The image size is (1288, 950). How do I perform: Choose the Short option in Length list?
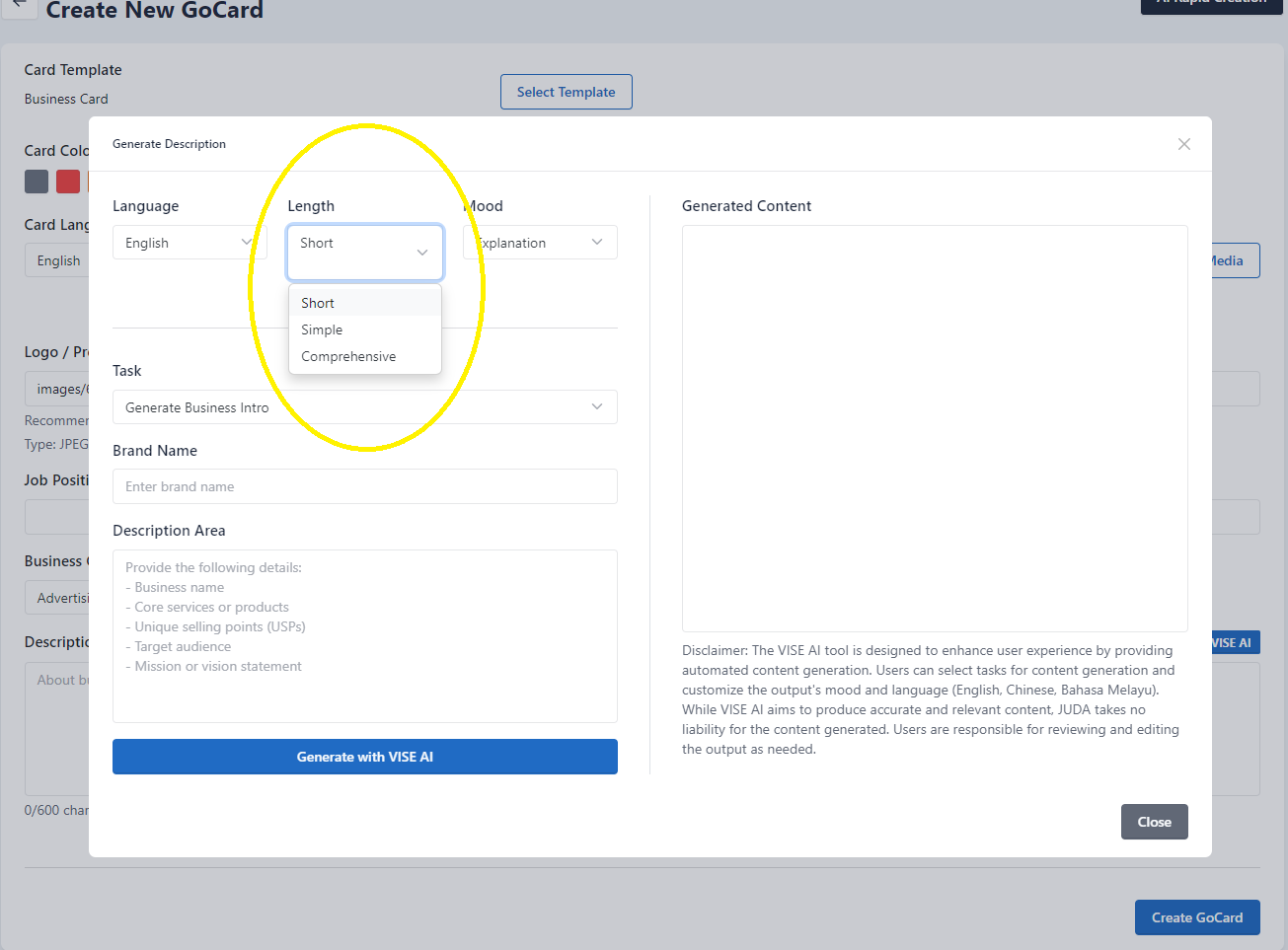tap(318, 303)
